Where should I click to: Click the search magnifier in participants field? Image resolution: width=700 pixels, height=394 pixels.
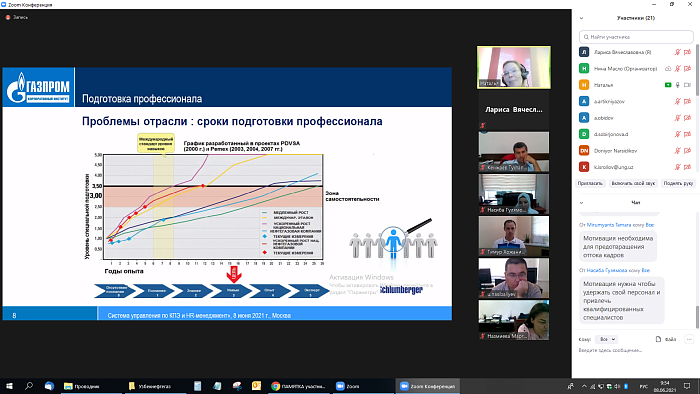point(586,37)
